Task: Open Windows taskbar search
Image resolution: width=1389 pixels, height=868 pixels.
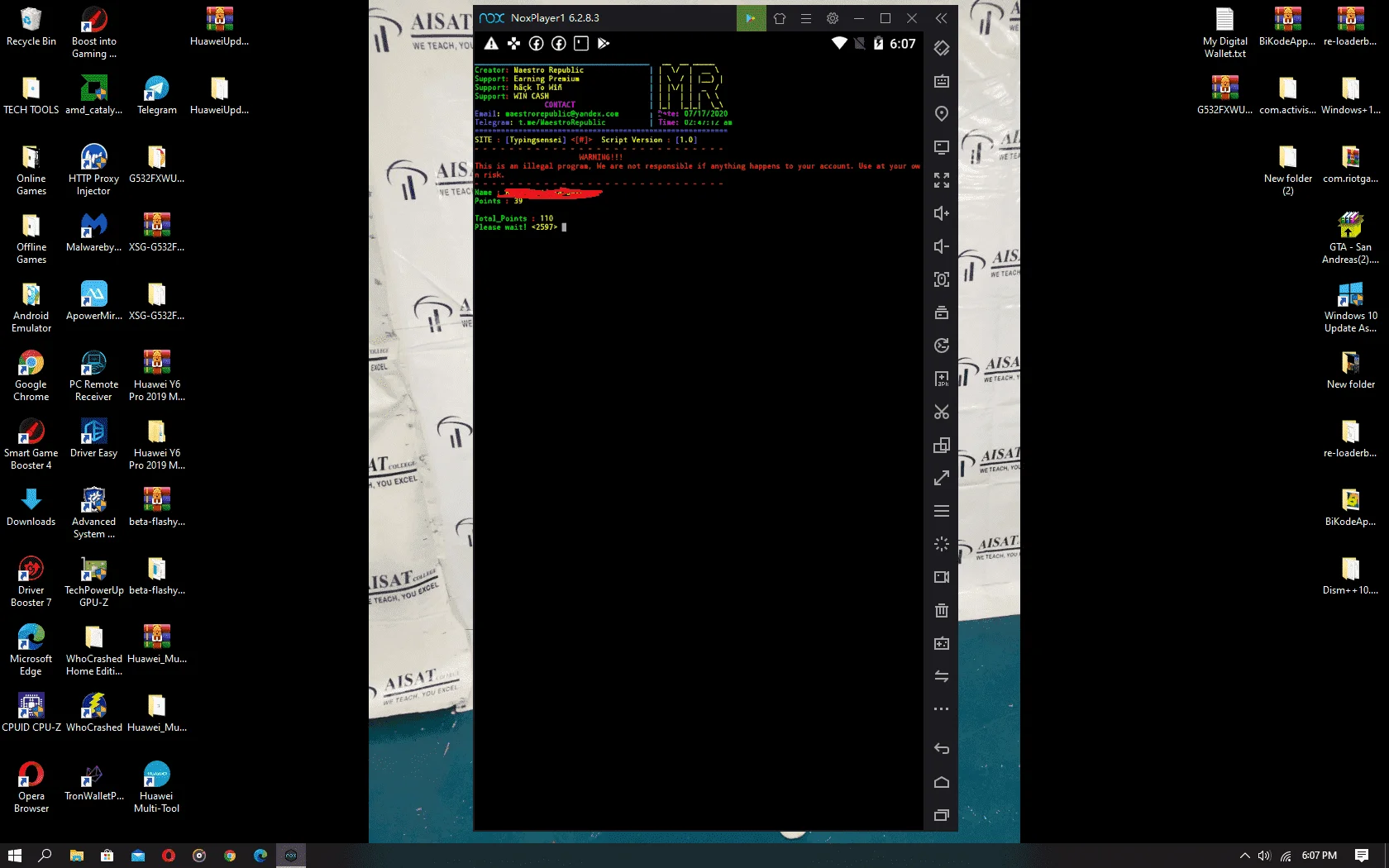Action: [45, 856]
